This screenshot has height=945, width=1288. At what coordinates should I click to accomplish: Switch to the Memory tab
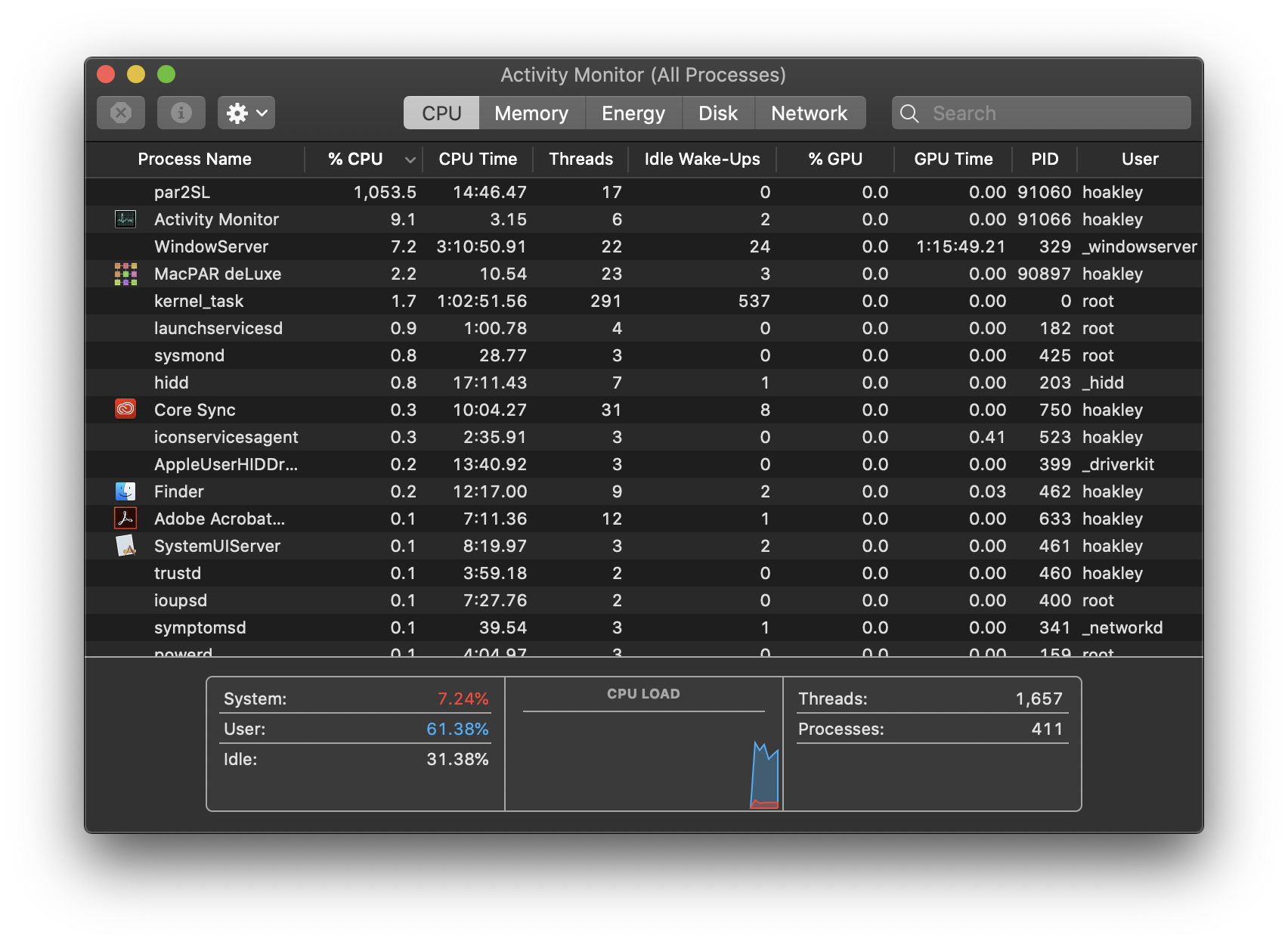click(x=531, y=113)
